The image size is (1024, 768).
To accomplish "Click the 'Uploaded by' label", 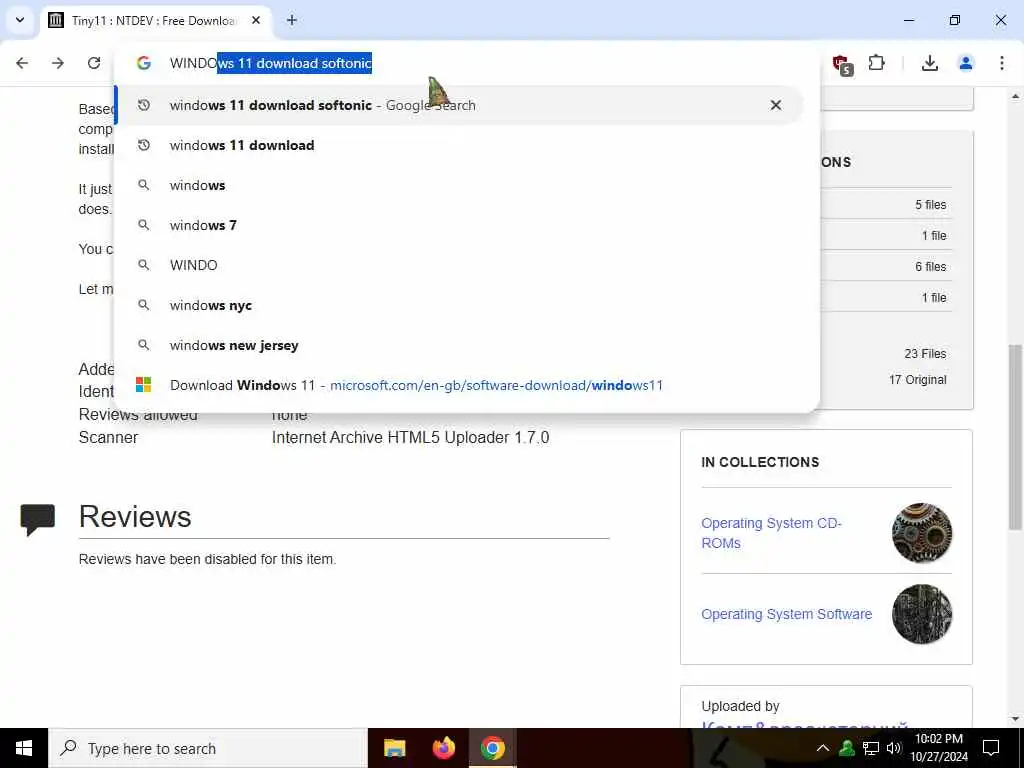I will (740, 706).
